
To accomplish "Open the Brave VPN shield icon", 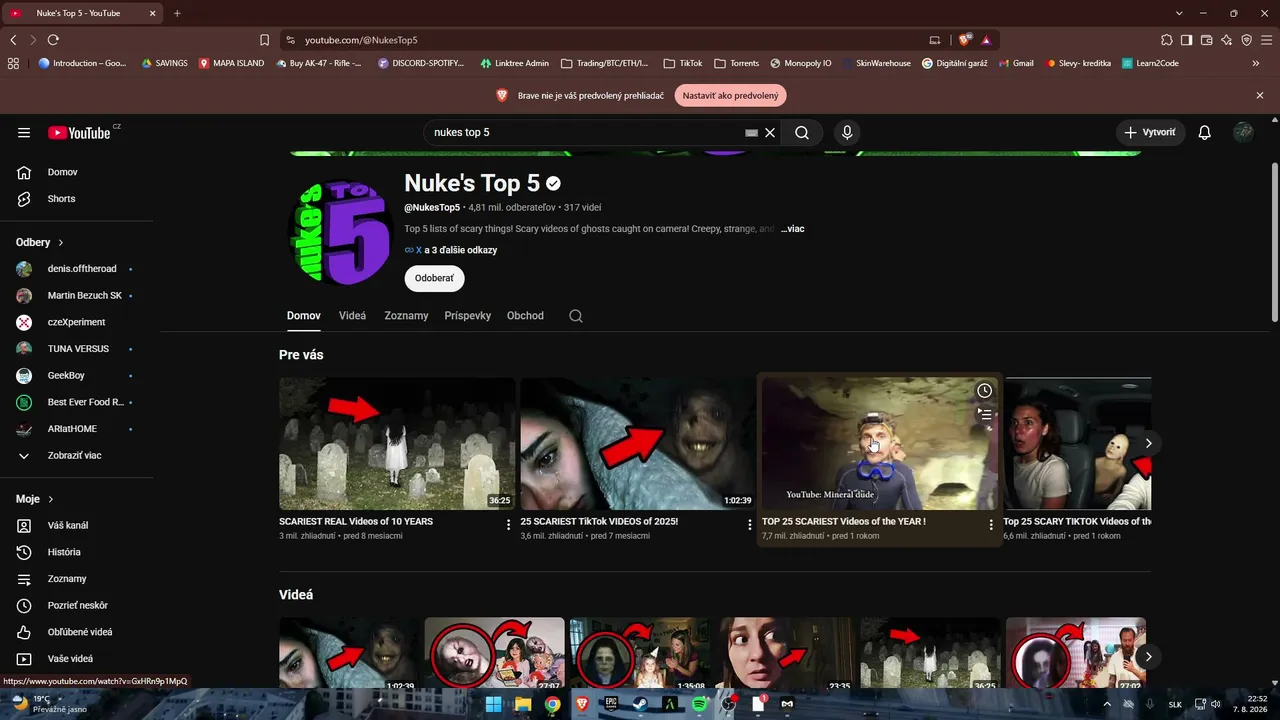I will click(1247, 40).
